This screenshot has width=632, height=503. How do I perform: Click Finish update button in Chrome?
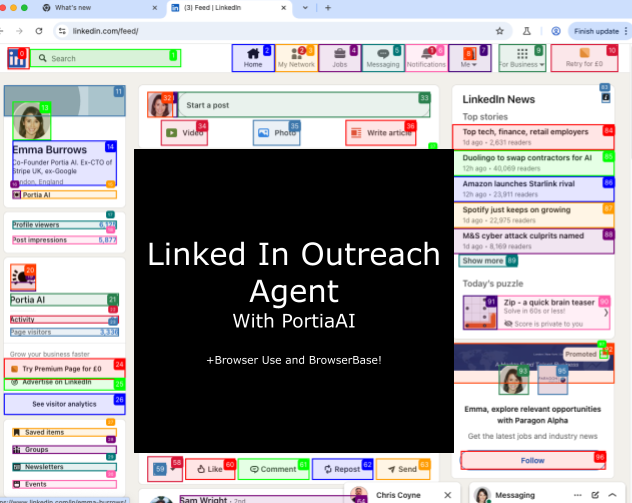coord(597,31)
